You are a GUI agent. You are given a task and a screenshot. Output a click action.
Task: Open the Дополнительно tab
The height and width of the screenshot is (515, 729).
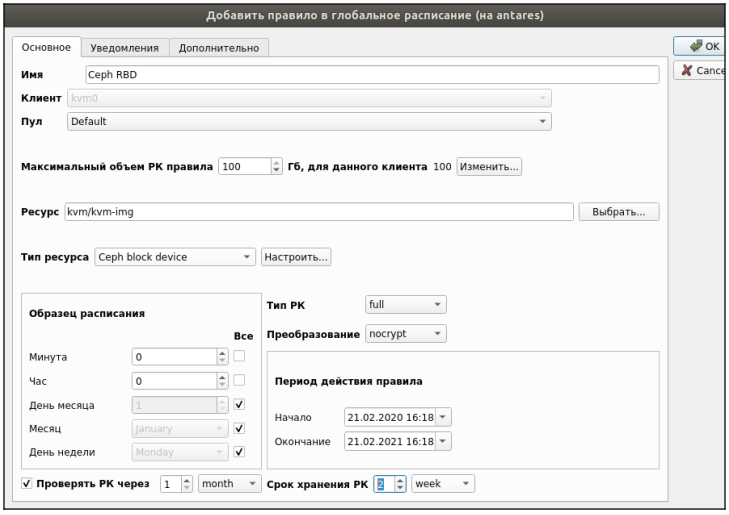(x=219, y=48)
